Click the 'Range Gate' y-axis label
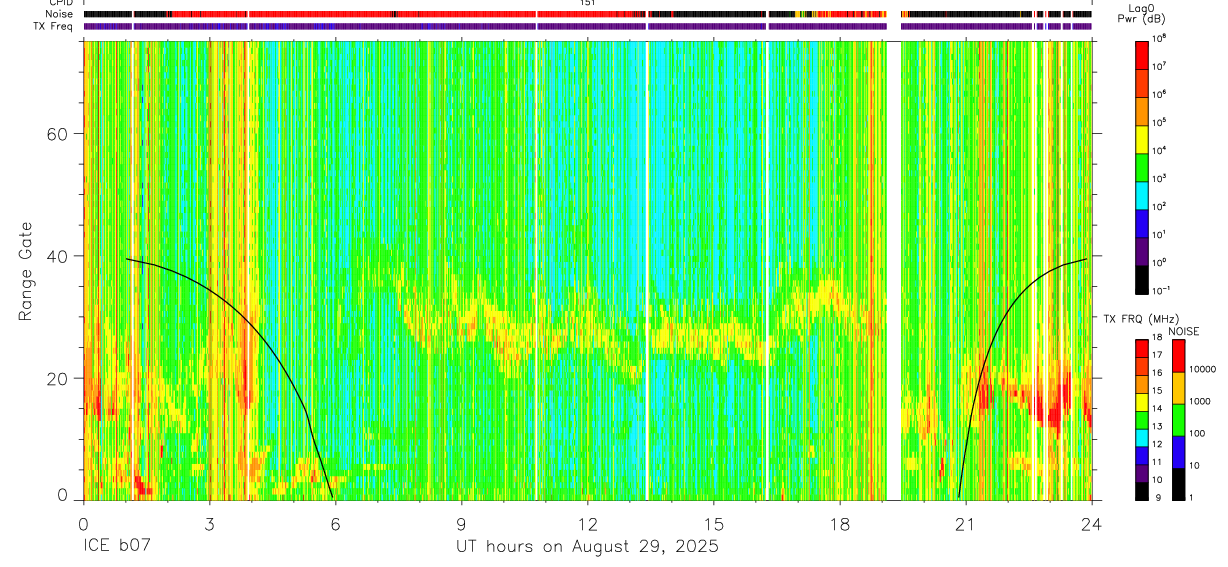This screenshot has height=567, width=1228. [x=25, y=271]
